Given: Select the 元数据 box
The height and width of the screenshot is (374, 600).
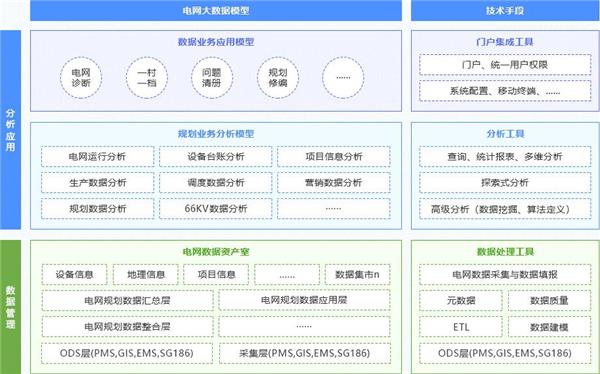Looking at the screenshot, I should 461,300.
